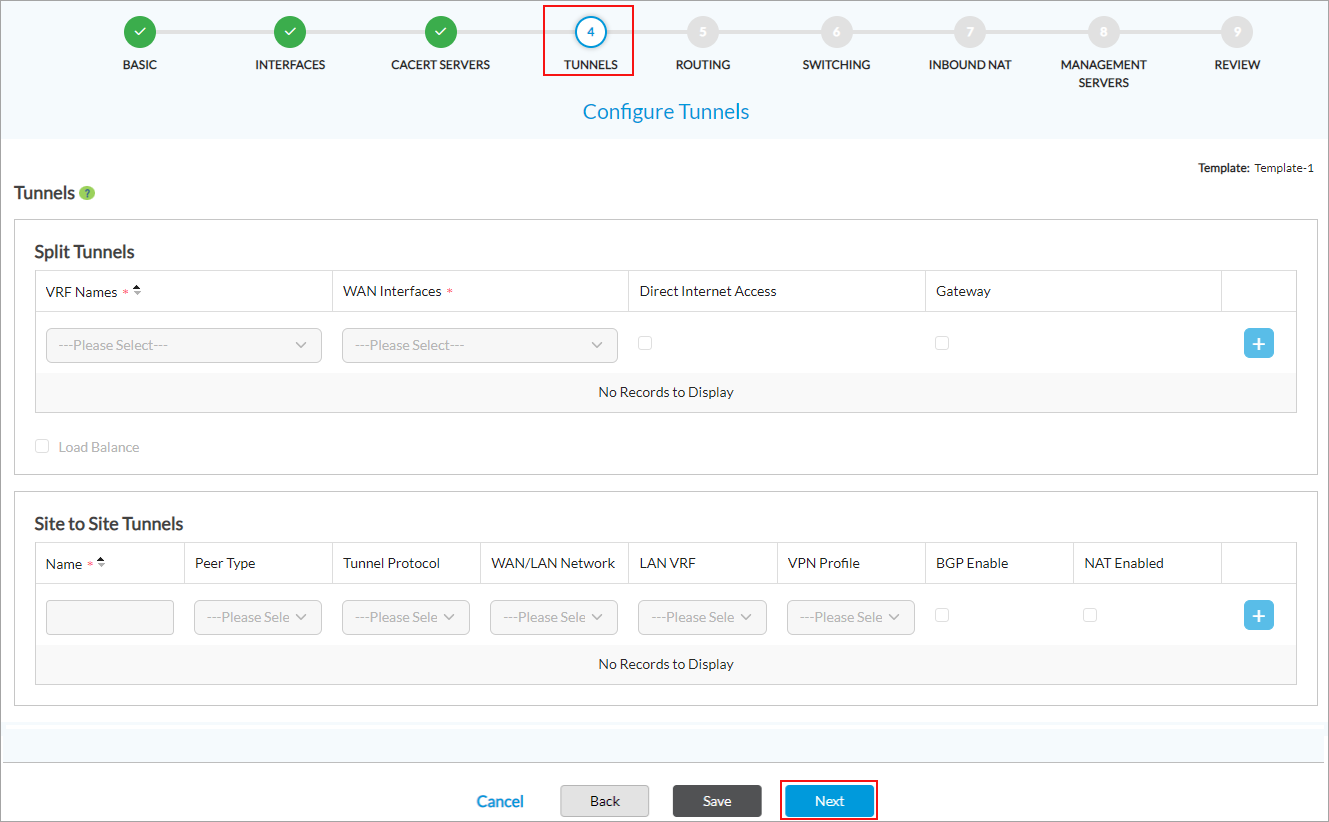Toggle the Load Balance checkbox
The width and height of the screenshot is (1329, 822).
[42, 446]
